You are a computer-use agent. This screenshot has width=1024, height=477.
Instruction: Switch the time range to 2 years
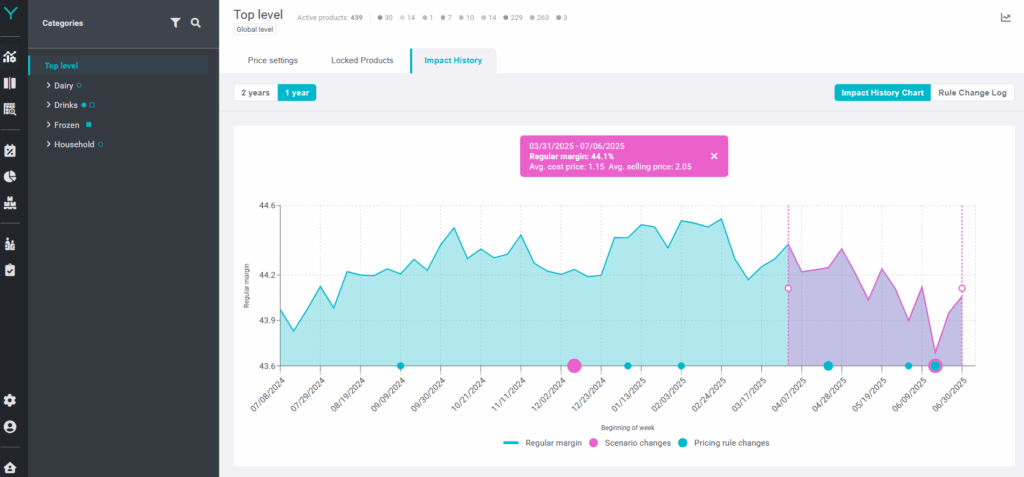click(255, 93)
